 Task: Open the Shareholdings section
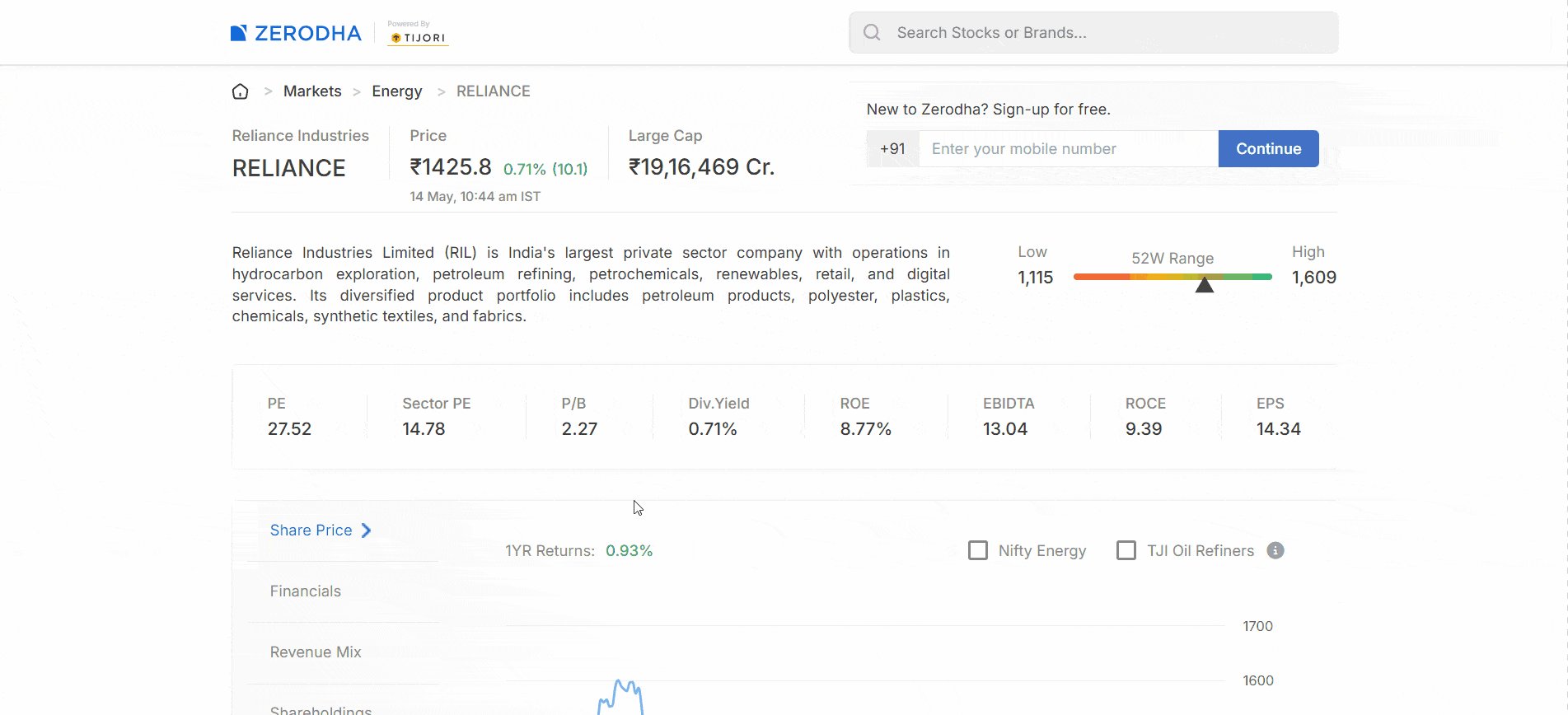click(321, 710)
